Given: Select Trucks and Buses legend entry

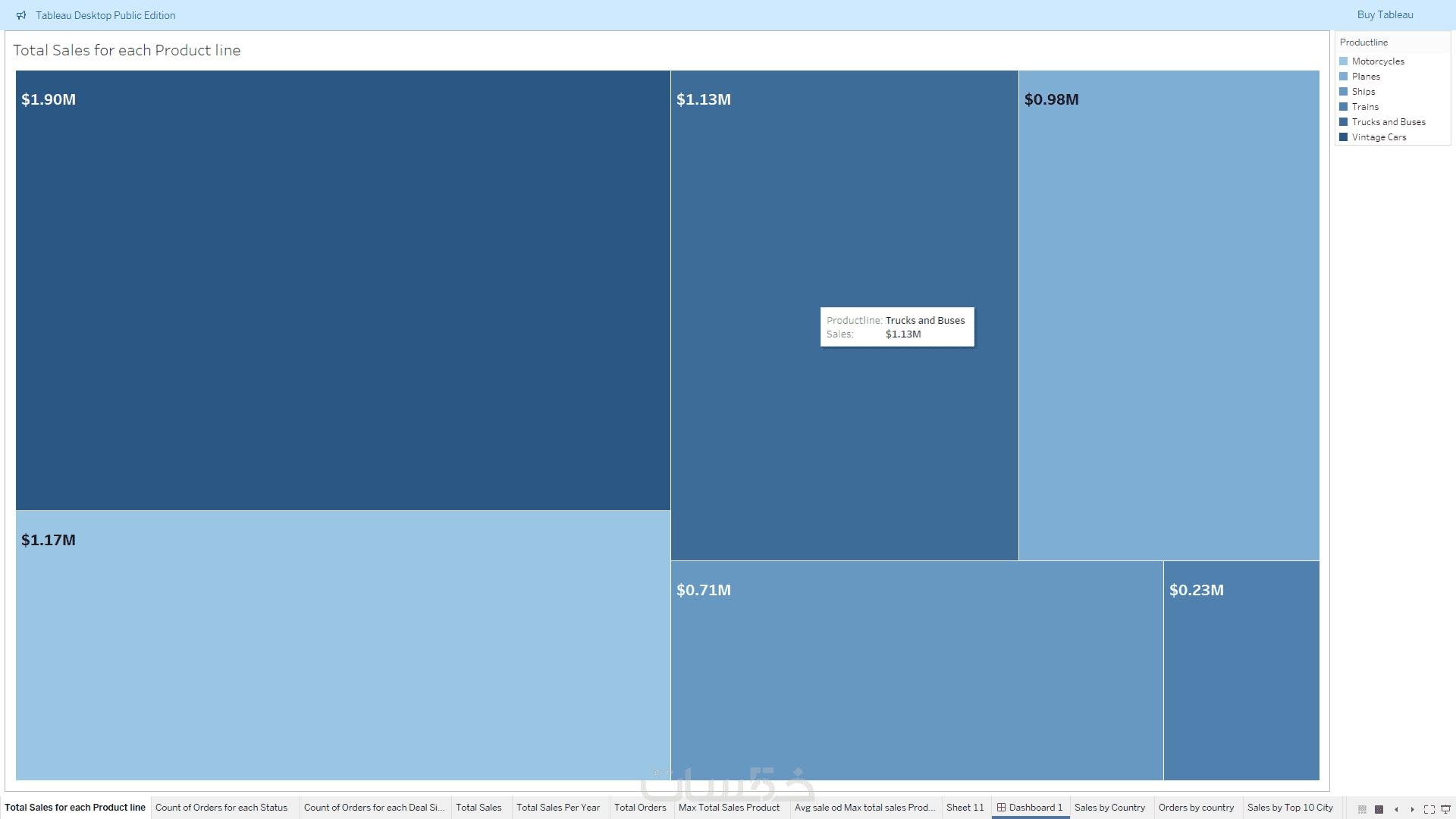Looking at the screenshot, I should point(1388,122).
